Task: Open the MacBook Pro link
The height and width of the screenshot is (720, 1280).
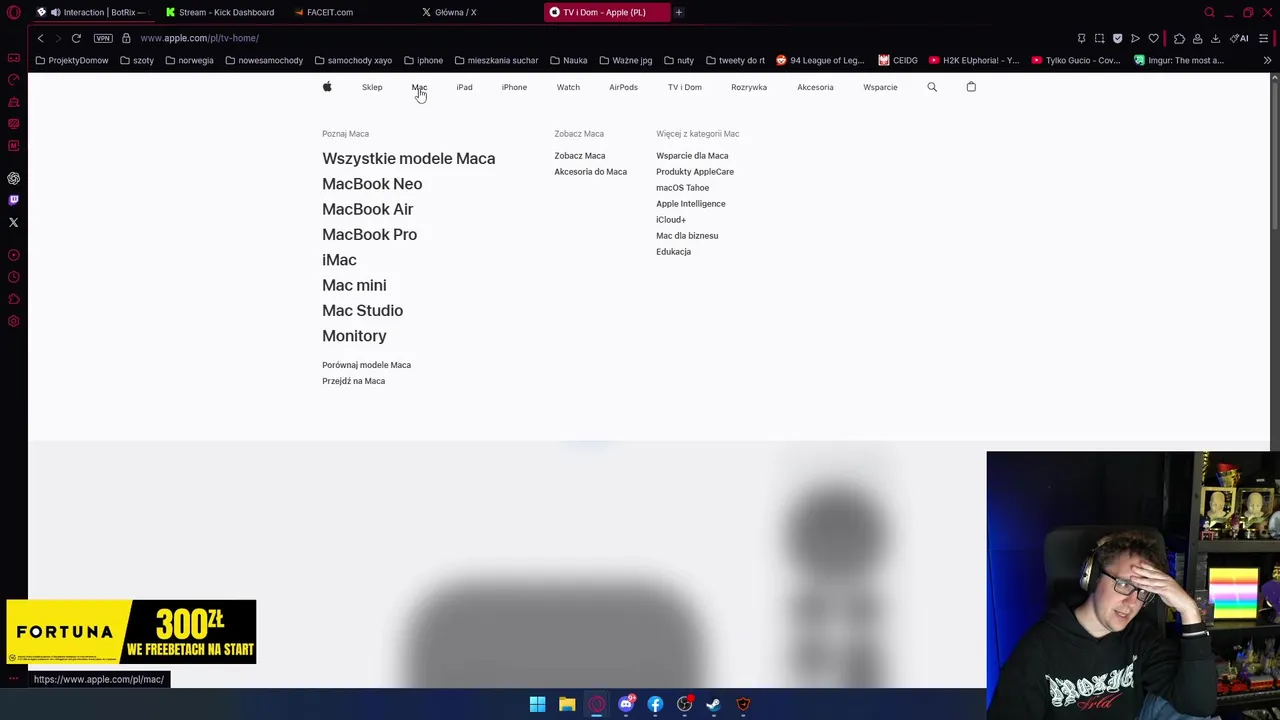Action: (x=369, y=234)
